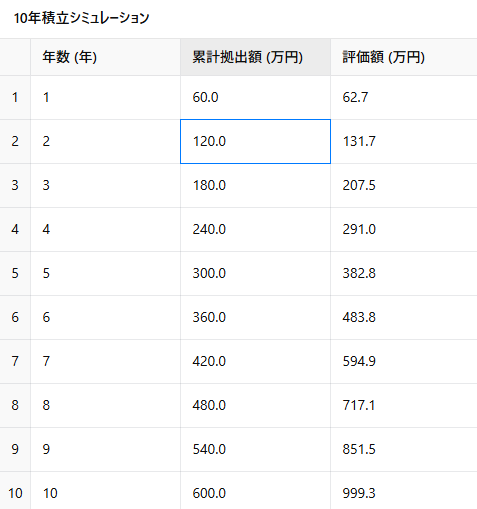Click the 評価額 cell showing 131.7
Viewport: 477px width, 509px height.
pyautogui.click(x=404, y=141)
